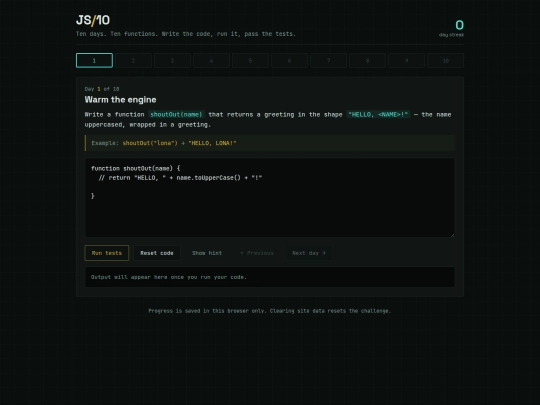
Task: Select day 10 tab
Action: click(x=445, y=61)
